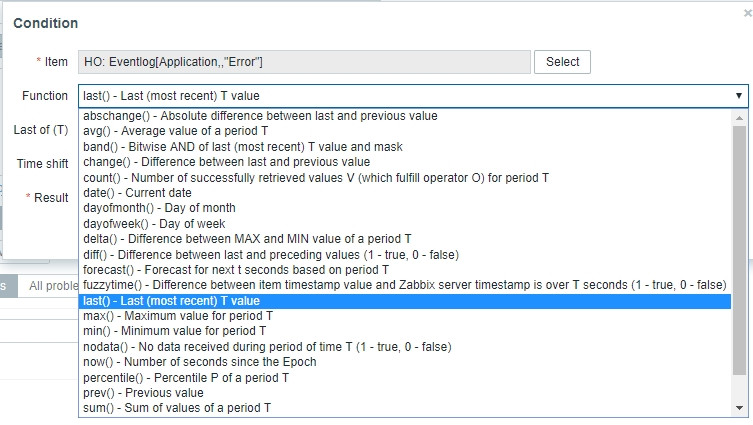
Task: Select nodata() no data received option
Action: point(404,347)
